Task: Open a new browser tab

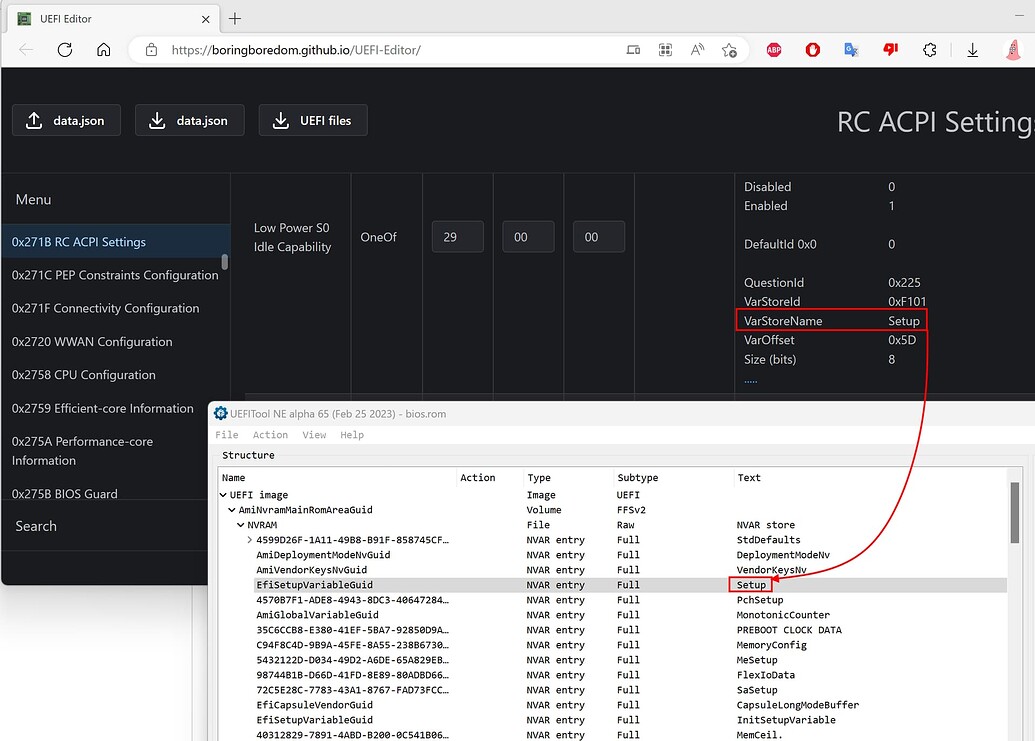Action: pos(235,19)
